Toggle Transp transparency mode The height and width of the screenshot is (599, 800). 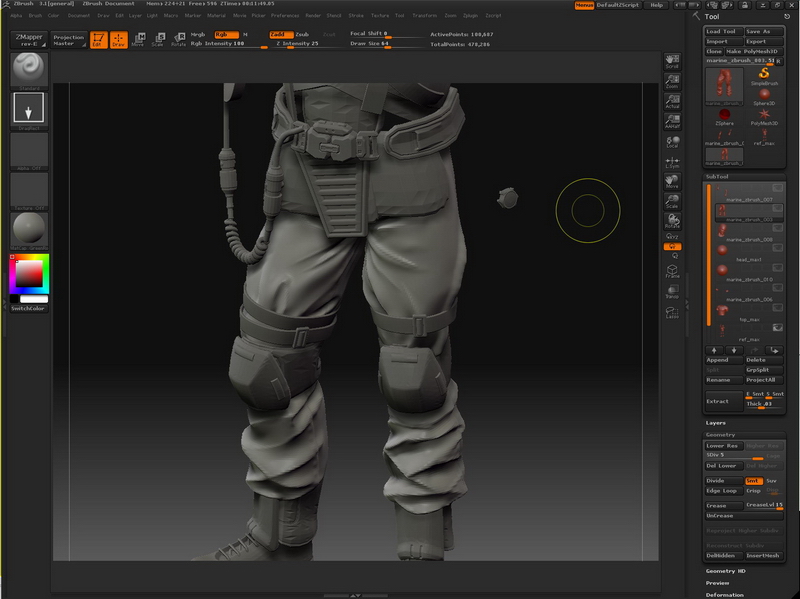(x=672, y=292)
